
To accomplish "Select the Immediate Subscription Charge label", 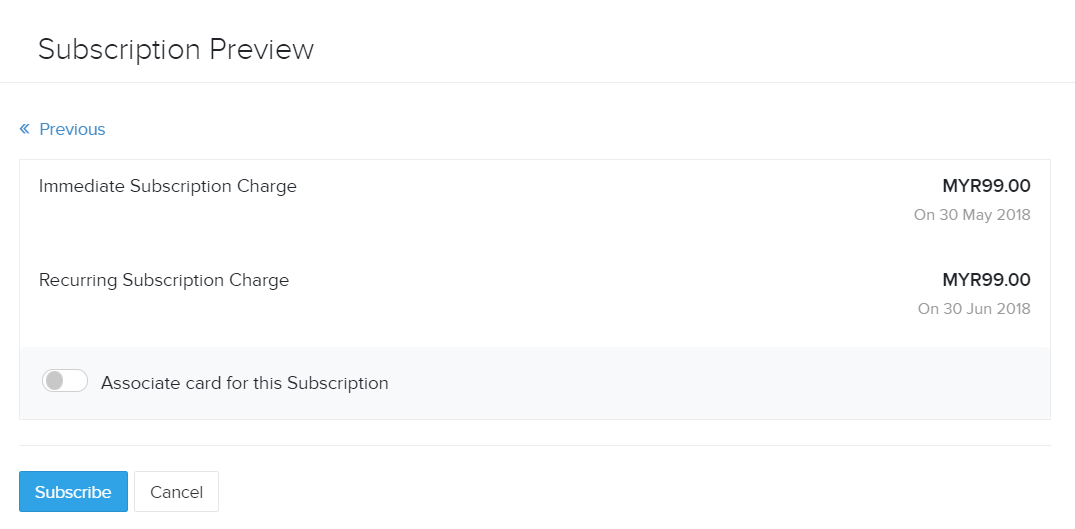I will click(167, 186).
